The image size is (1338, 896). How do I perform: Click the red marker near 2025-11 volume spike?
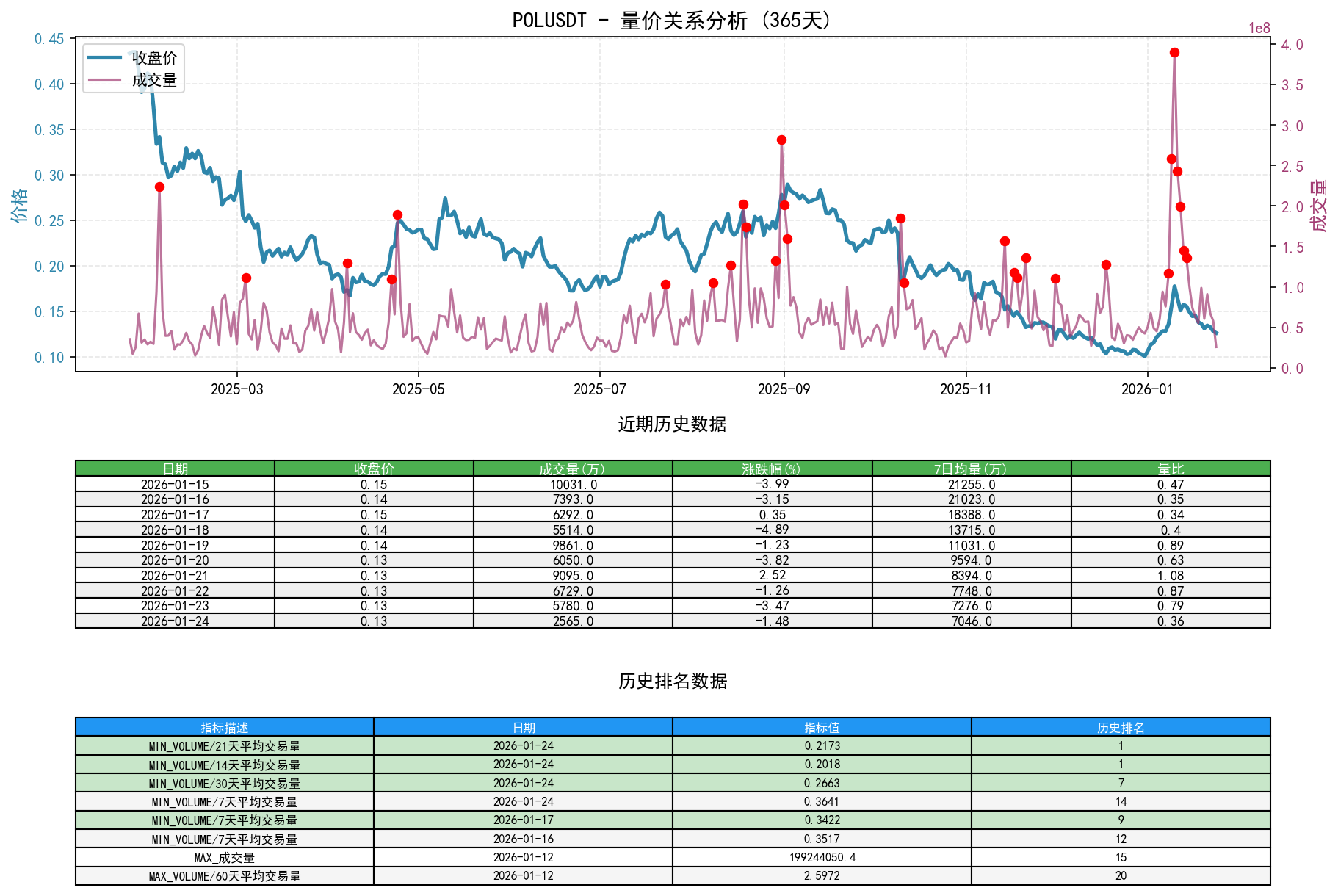tap(1005, 240)
